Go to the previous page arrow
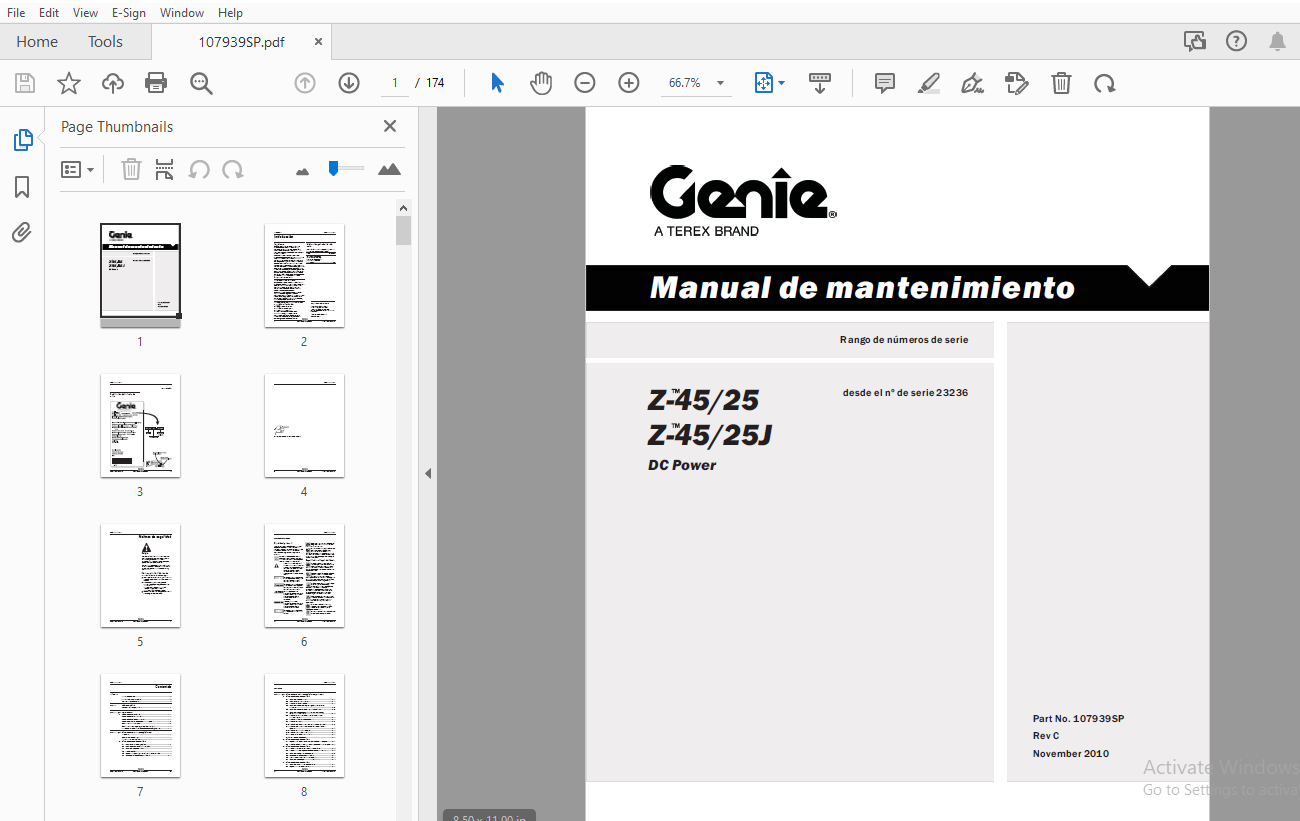The height and width of the screenshot is (821, 1300). [305, 83]
